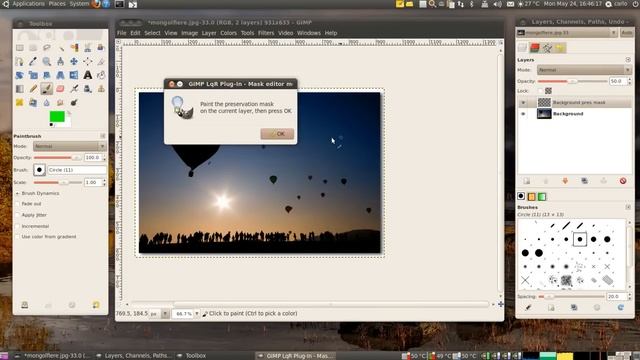Open the Brushes panel menu button
This screenshot has width=640, height=360.
[628, 207]
